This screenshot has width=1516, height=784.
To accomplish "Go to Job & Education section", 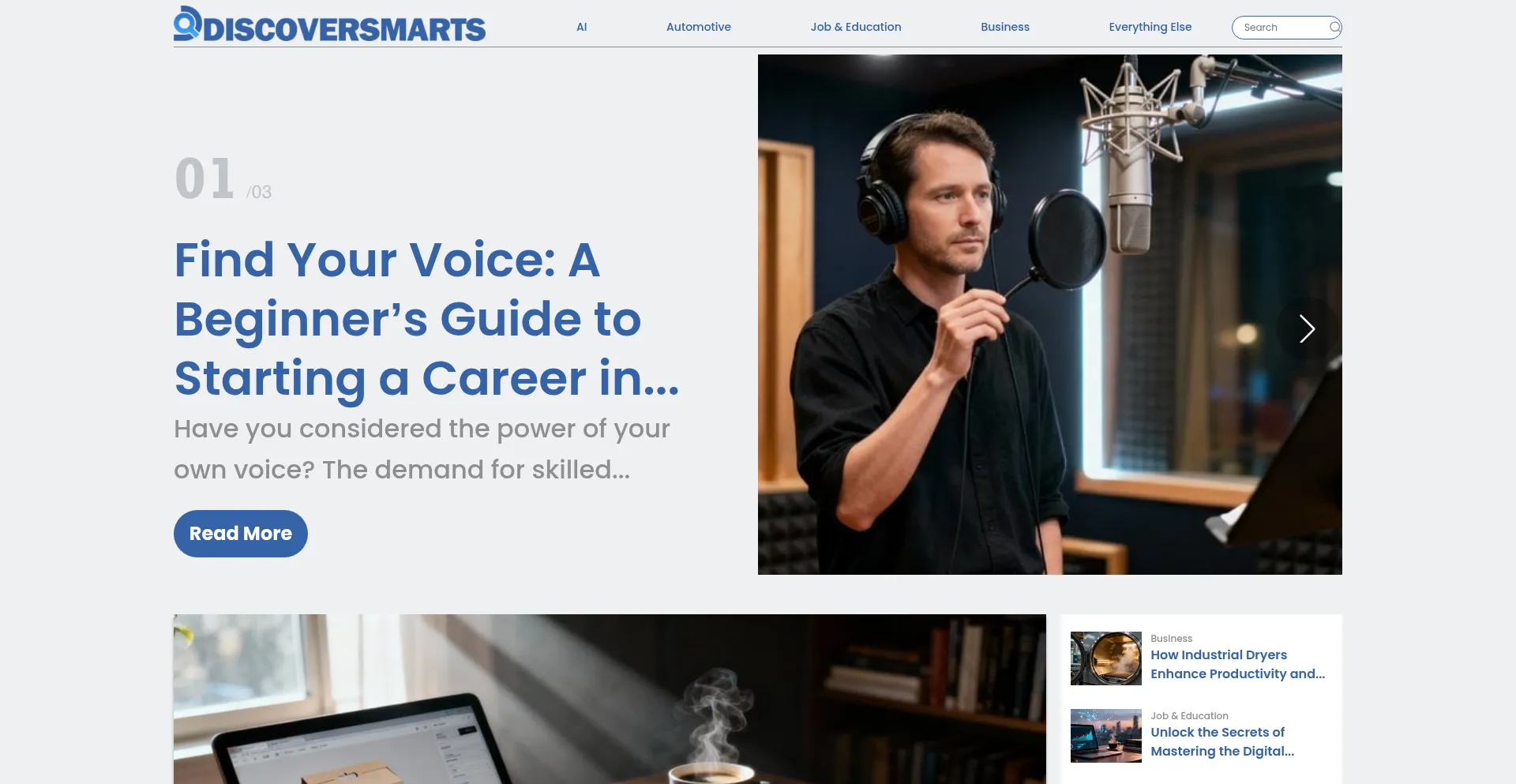I will [x=855, y=27].
